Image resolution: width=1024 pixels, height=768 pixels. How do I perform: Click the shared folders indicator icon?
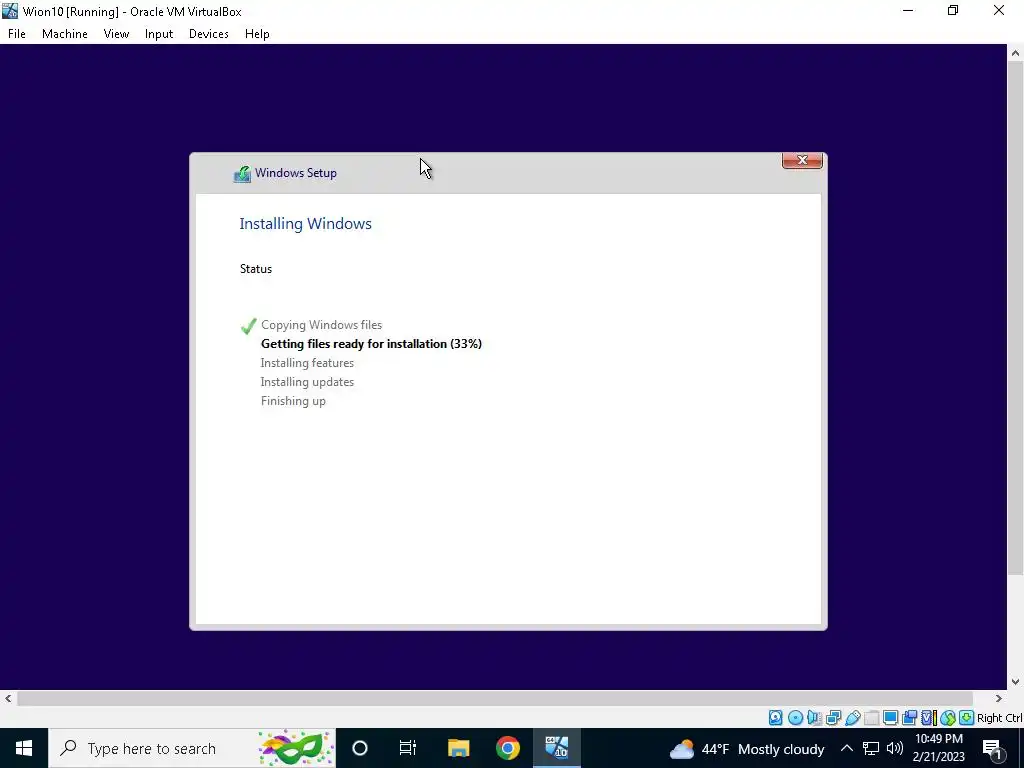coord(872,718)
